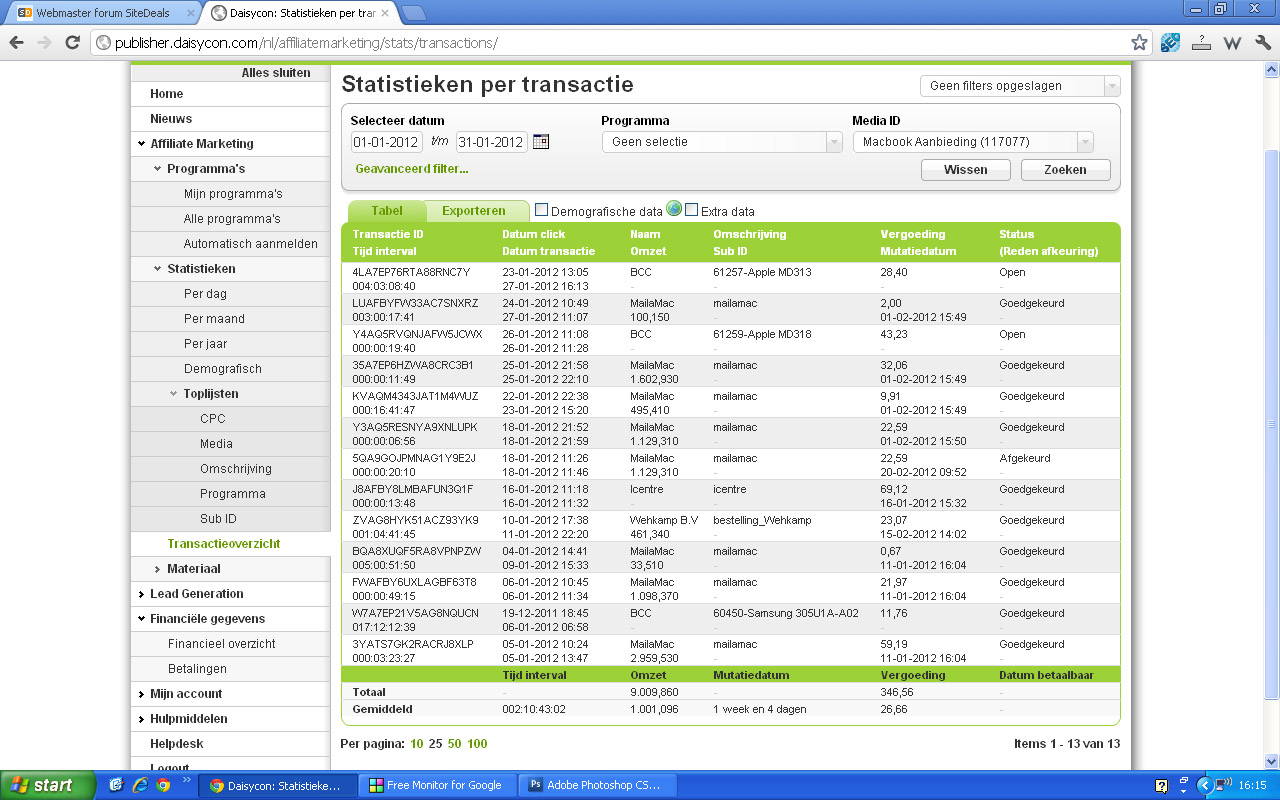Click Alles sluiten in the sidebar

[x=276, y=73]
